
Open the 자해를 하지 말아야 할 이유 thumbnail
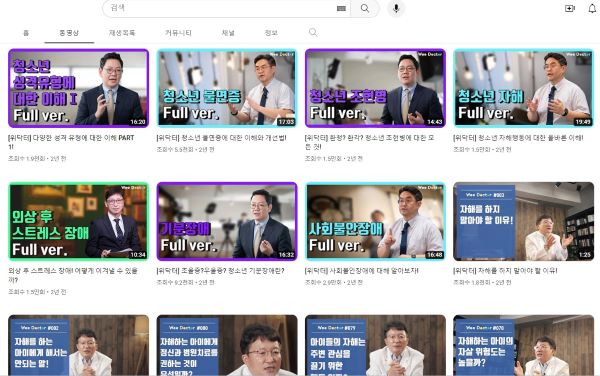[523, 221]
